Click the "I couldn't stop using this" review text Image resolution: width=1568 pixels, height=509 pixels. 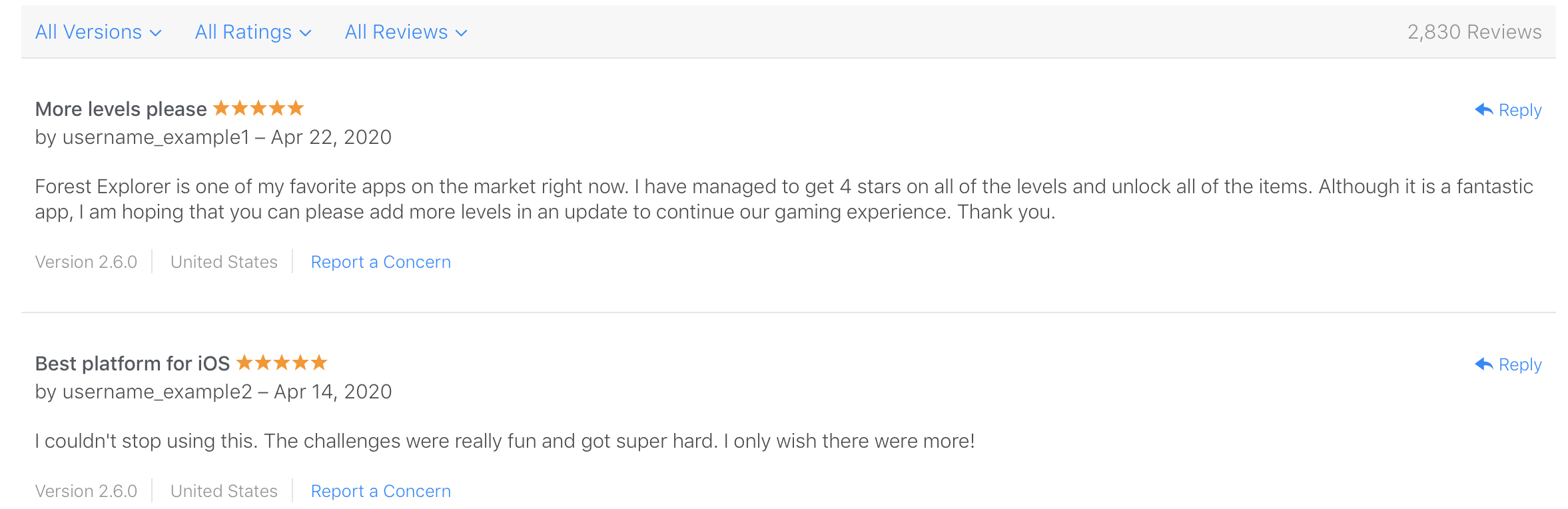click(504, 441)
